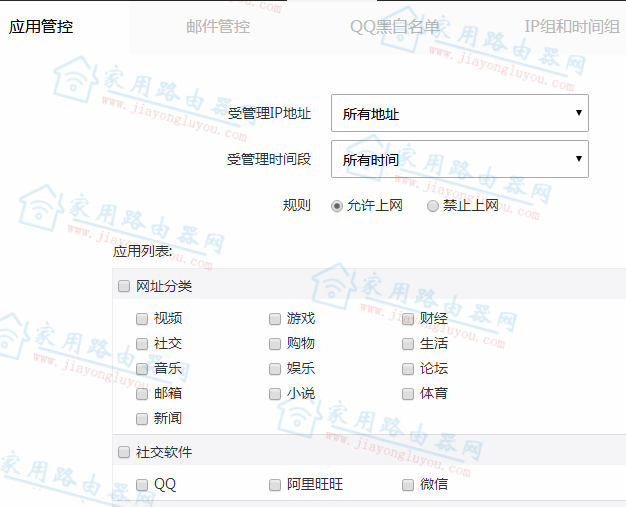
Task: Check the 音乐 checkbox
Action: (x=142, y=369)
